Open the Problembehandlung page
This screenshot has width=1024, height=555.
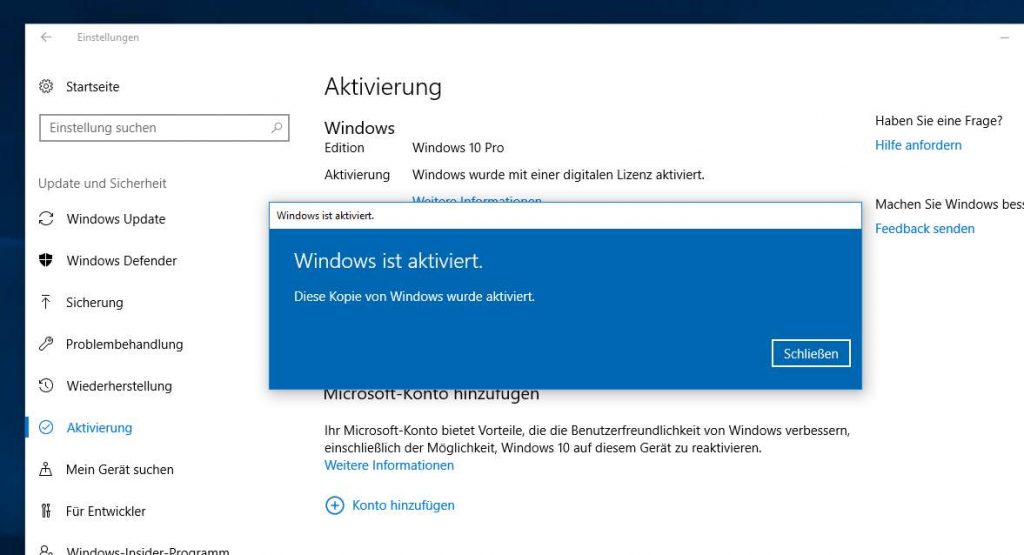pos(124,344)
